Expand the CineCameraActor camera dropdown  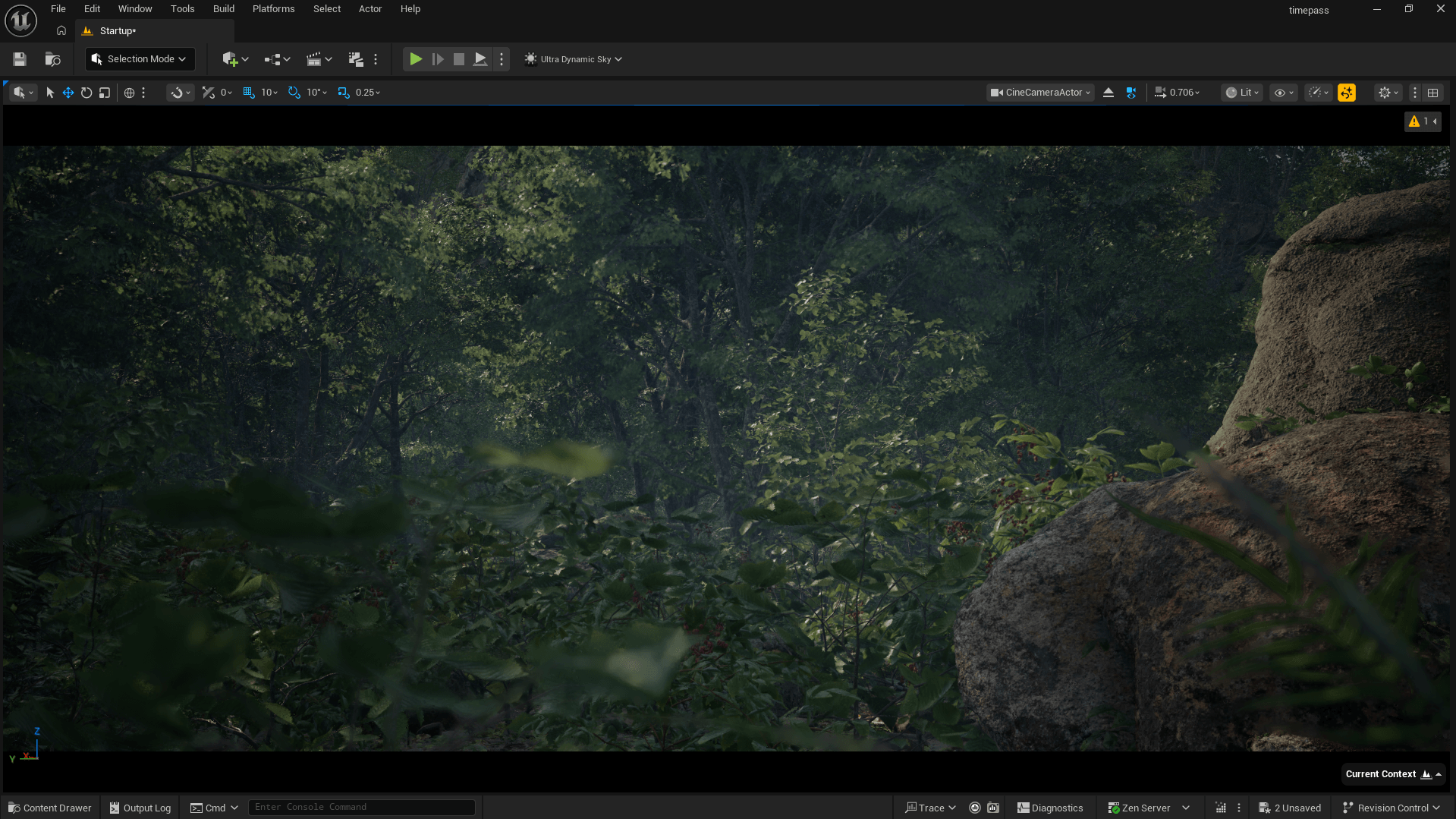pyautogui.click(x=1040, y=93)
